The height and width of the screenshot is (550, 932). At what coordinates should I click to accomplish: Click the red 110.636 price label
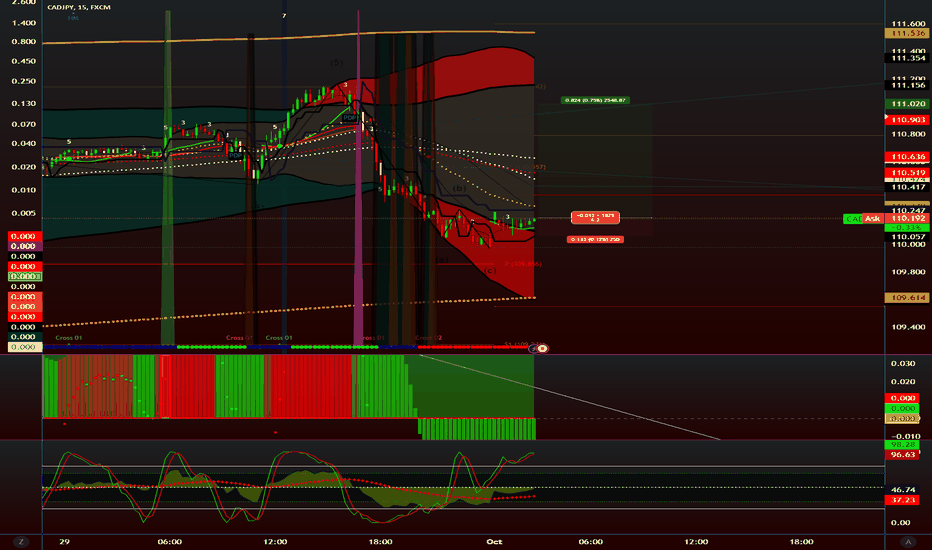point(907,157)
